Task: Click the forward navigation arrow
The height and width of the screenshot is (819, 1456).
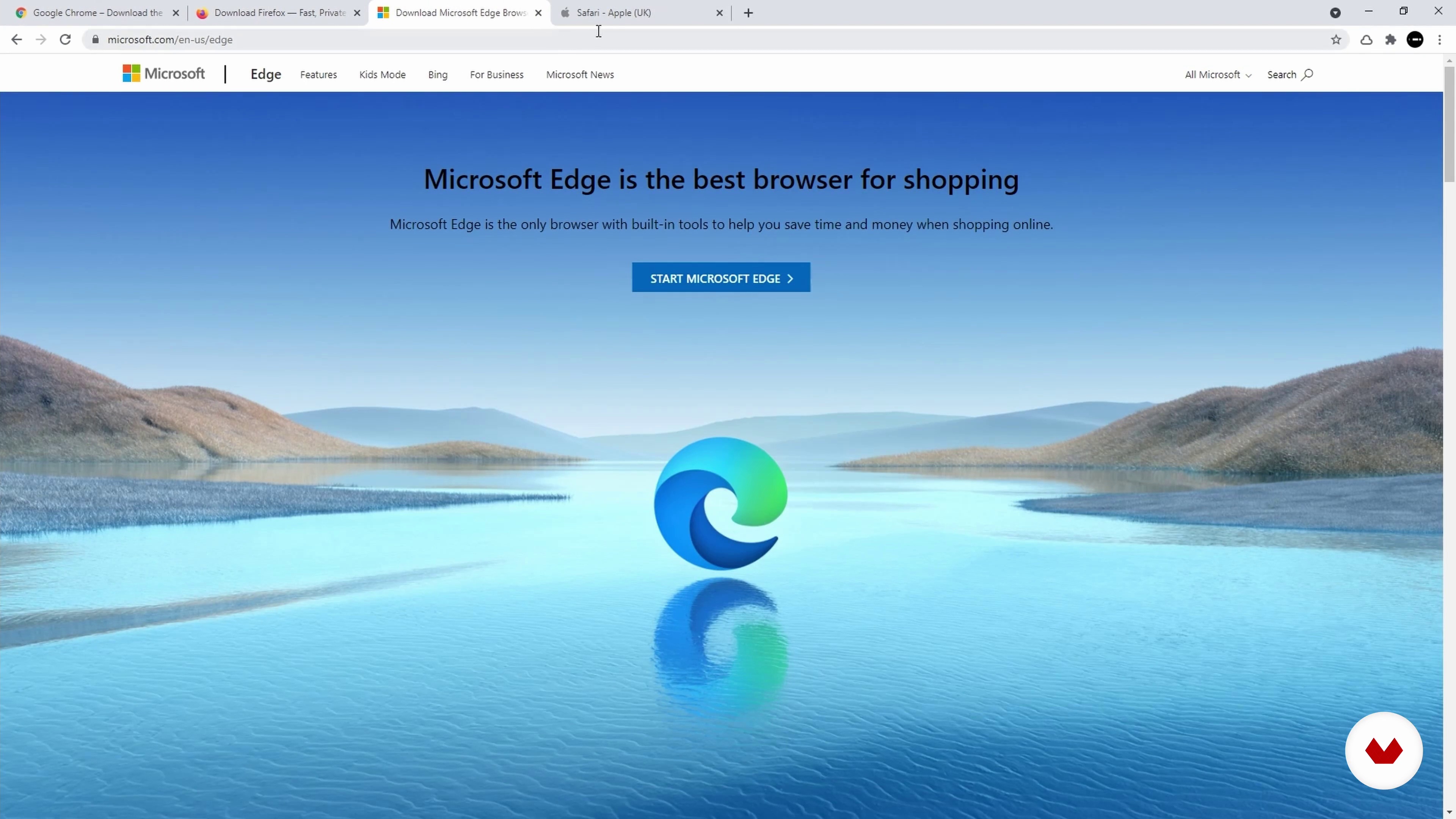Action: pyautogui.click(x=41, y=39)
